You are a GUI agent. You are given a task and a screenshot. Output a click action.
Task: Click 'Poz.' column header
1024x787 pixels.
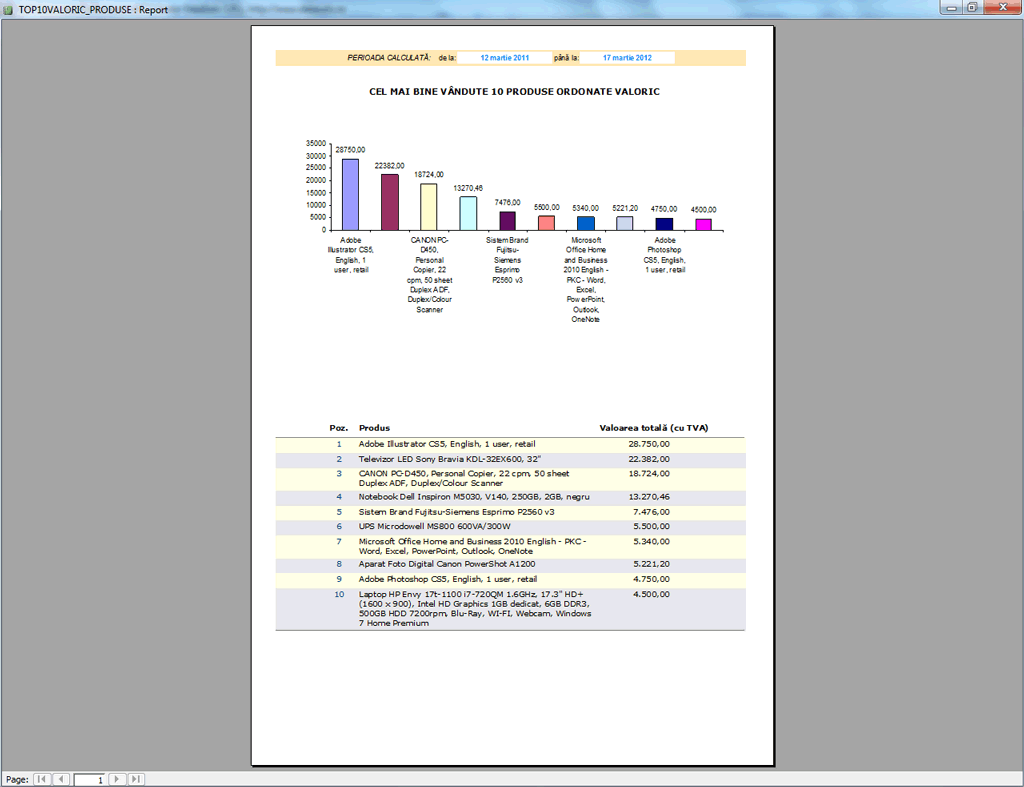click(x=338, y=428)
